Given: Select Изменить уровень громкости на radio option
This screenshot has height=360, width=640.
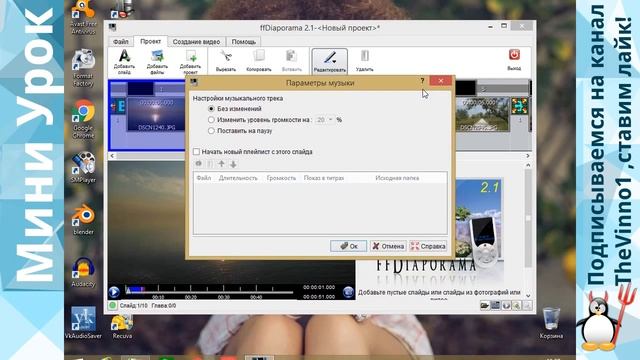Looking at the screenshot, I should (x=211, y=120).
